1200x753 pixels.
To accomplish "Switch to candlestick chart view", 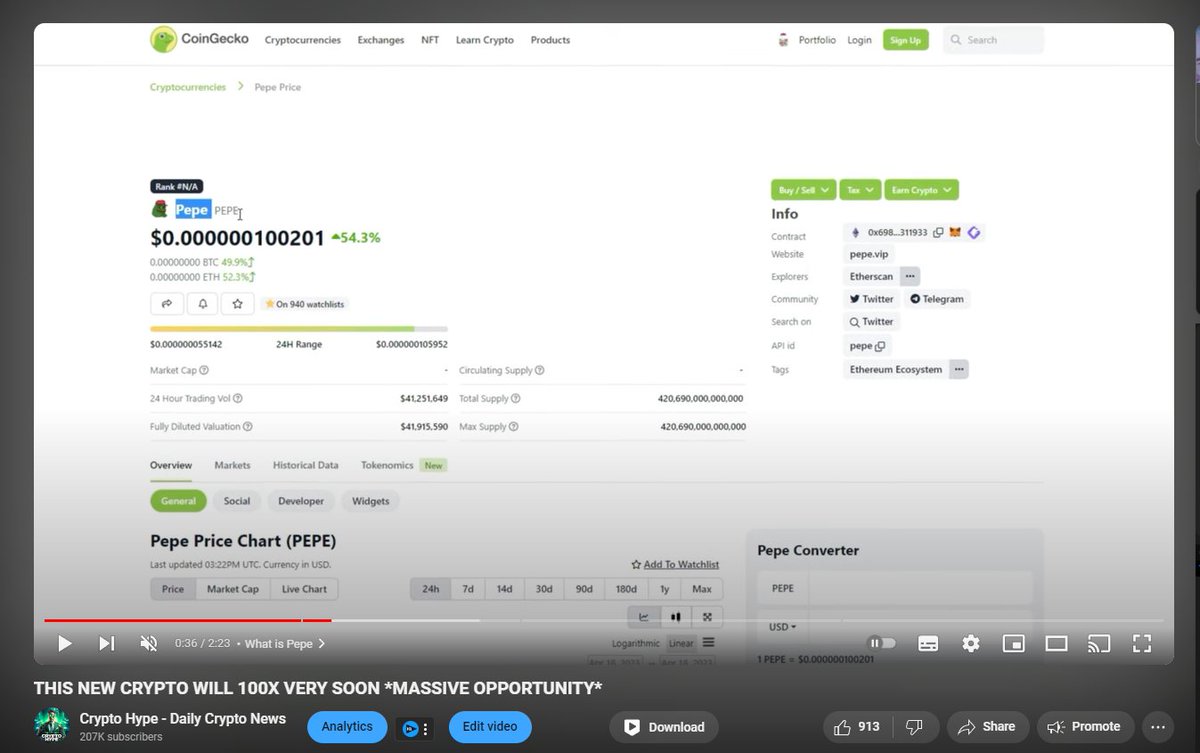I will [676, 617].
